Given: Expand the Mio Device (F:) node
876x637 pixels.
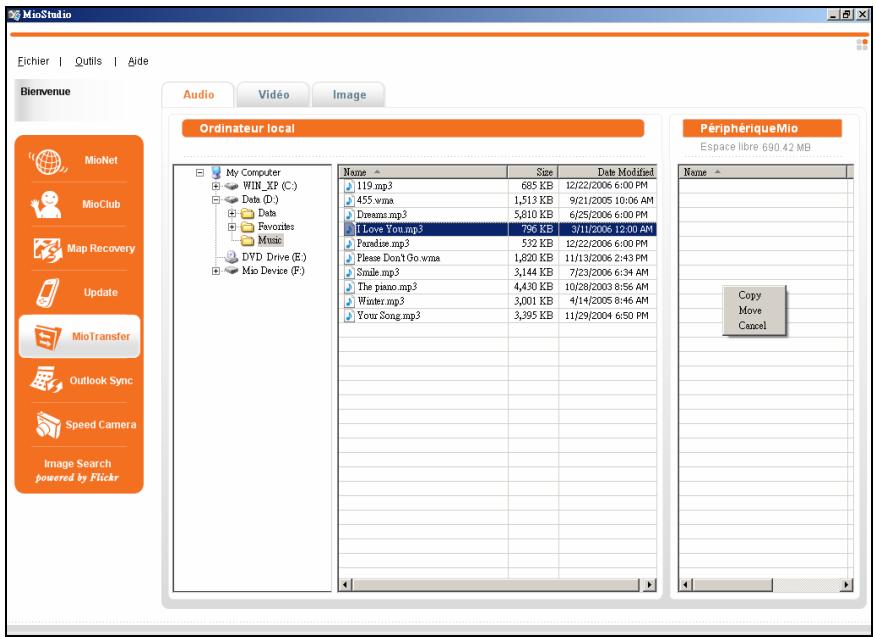Looking at the screenshot, I should (x=216, y=270).
